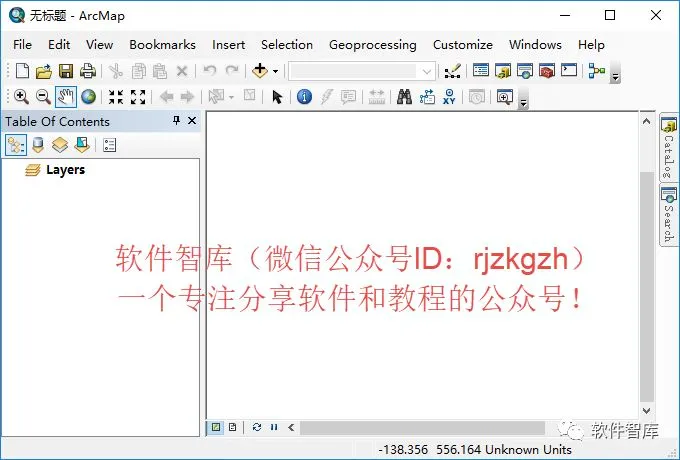Open the Table Of Contents window icon
Screen dimensions: 680x460
tap(481, 71)
